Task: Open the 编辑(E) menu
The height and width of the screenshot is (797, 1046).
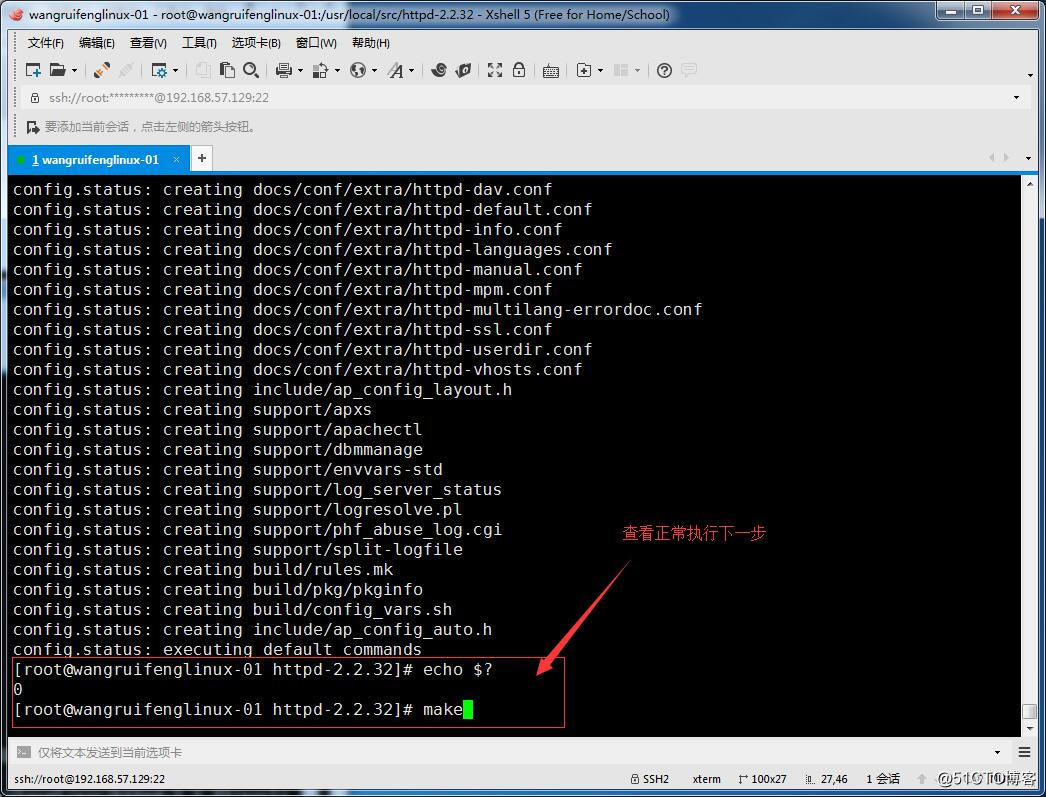Action: click(97, 43)
